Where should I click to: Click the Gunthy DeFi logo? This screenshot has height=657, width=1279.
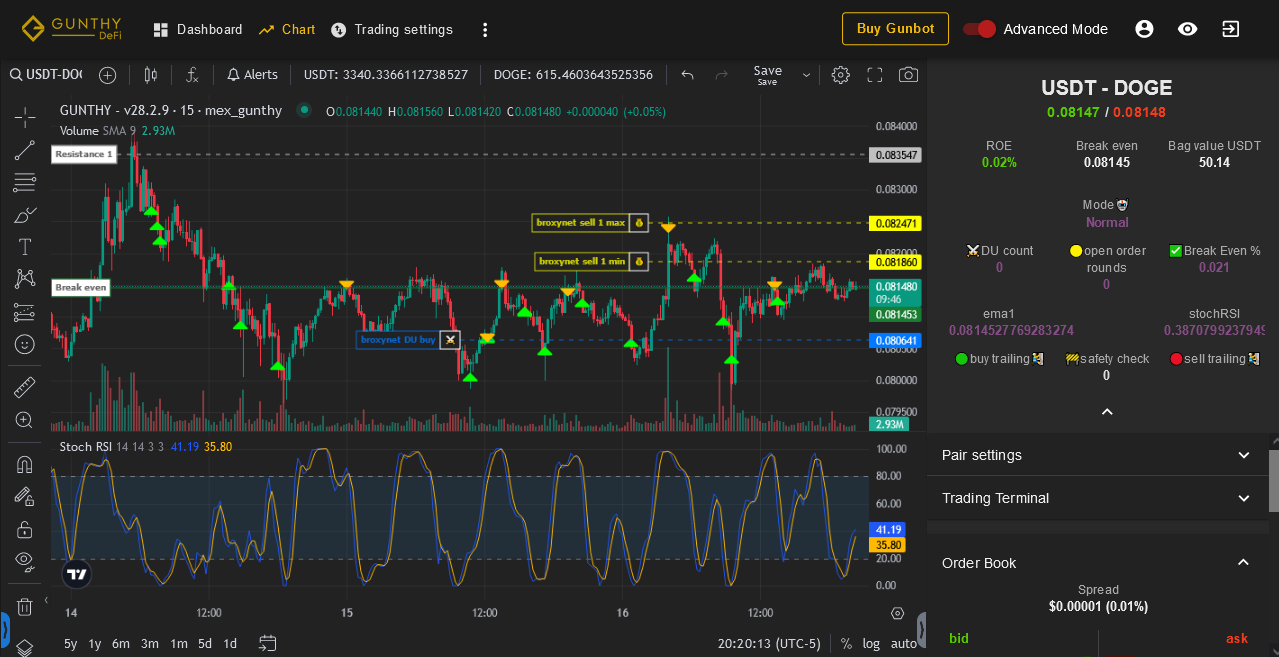(72, 28)
